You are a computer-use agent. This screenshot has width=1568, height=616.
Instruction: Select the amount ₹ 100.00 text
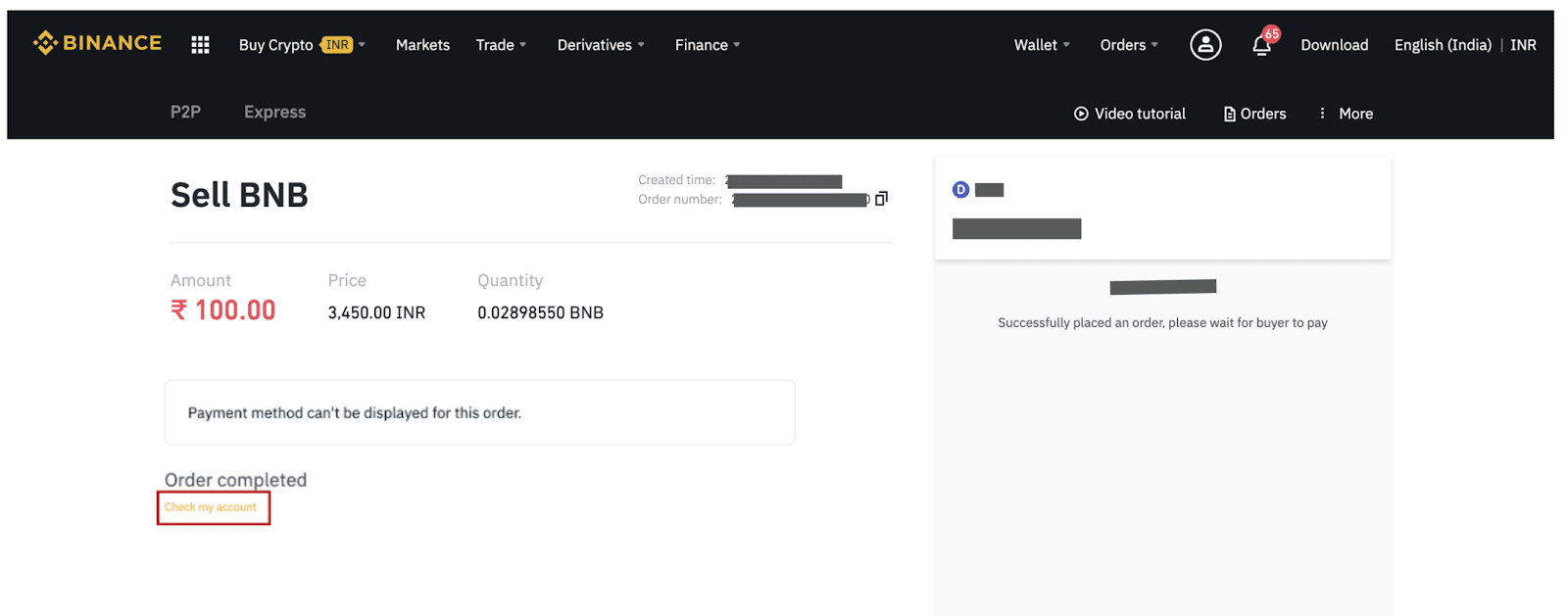pyautogui.click(x=222, y=310)
